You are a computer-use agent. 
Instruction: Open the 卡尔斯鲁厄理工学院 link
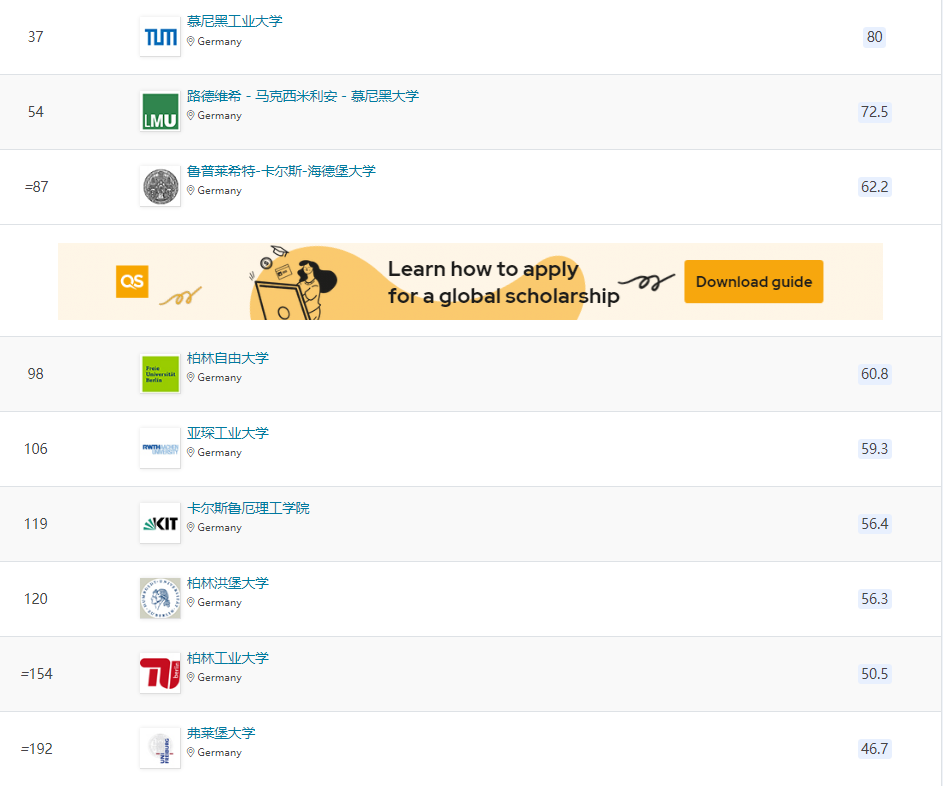[248, 508]
